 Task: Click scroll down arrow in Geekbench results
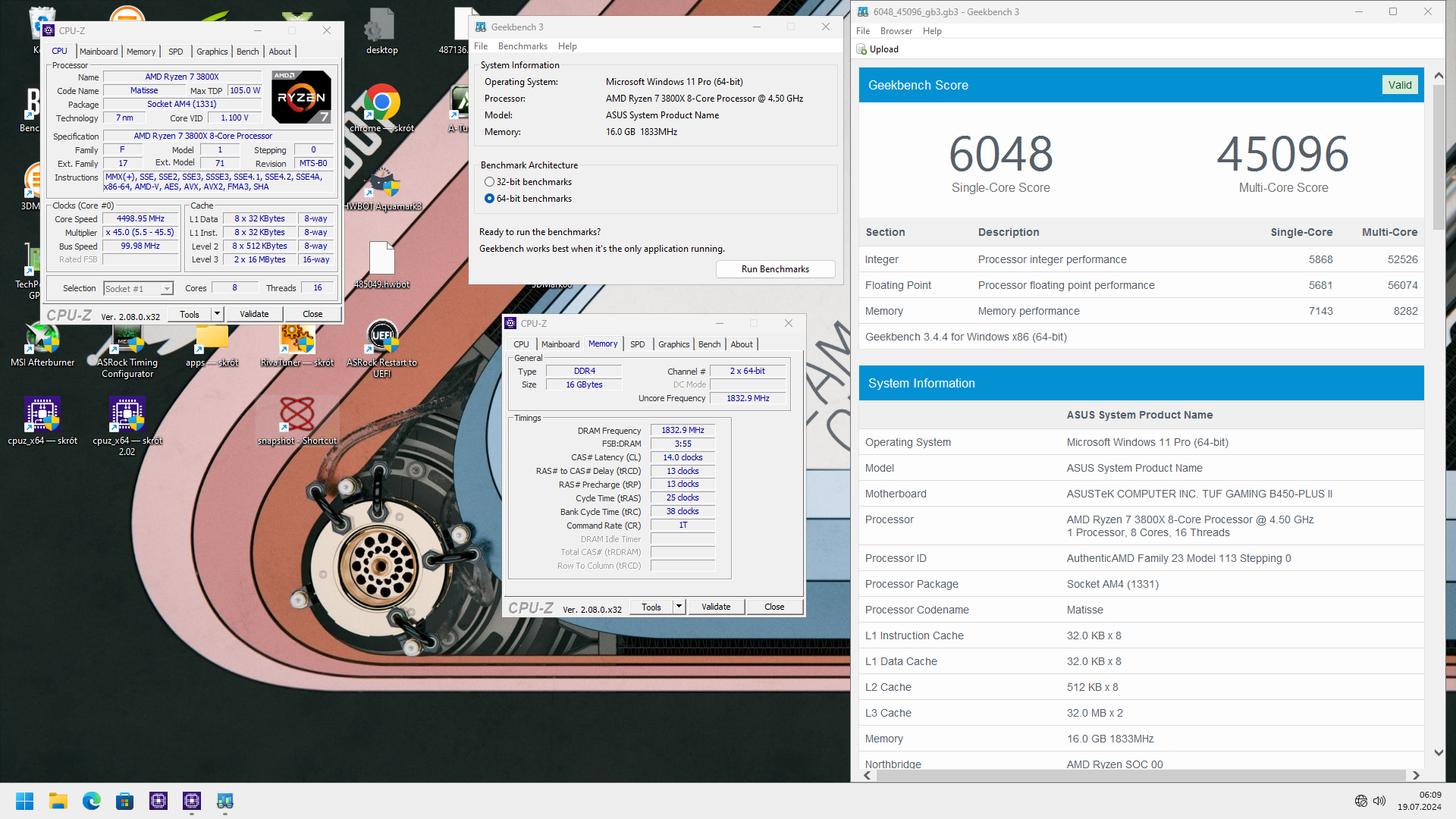[x=1439, y=752]
